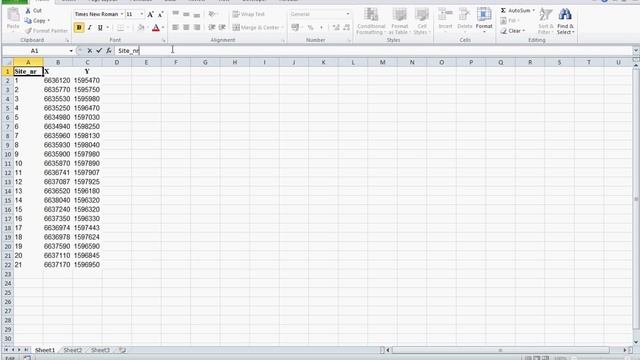This screenshot has width=640, height=360.
Task: Open the Font dialog launcher
Action: (x=163, y=40)
